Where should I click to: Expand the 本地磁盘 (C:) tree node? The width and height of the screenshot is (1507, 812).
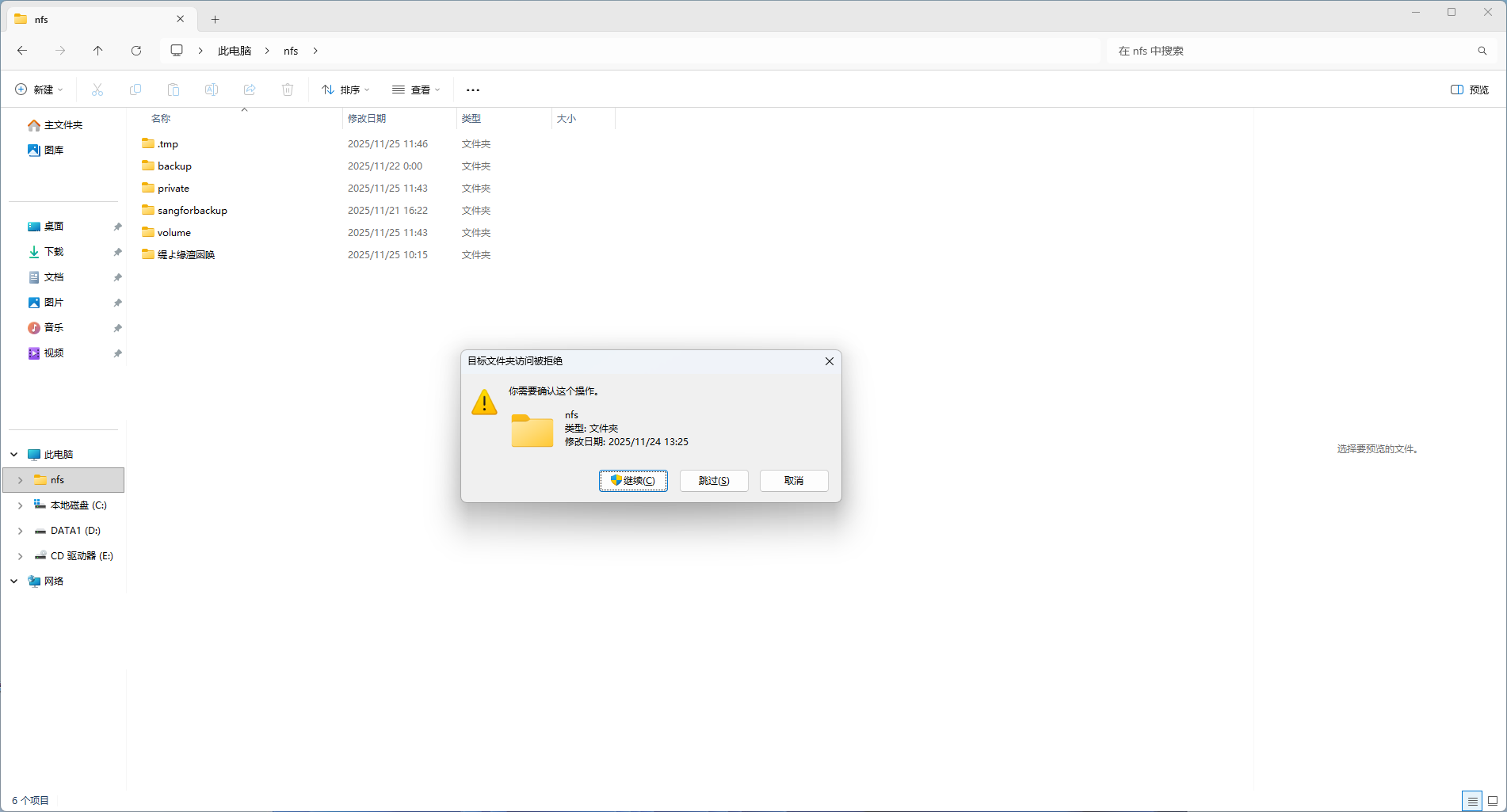coord(21,505)
